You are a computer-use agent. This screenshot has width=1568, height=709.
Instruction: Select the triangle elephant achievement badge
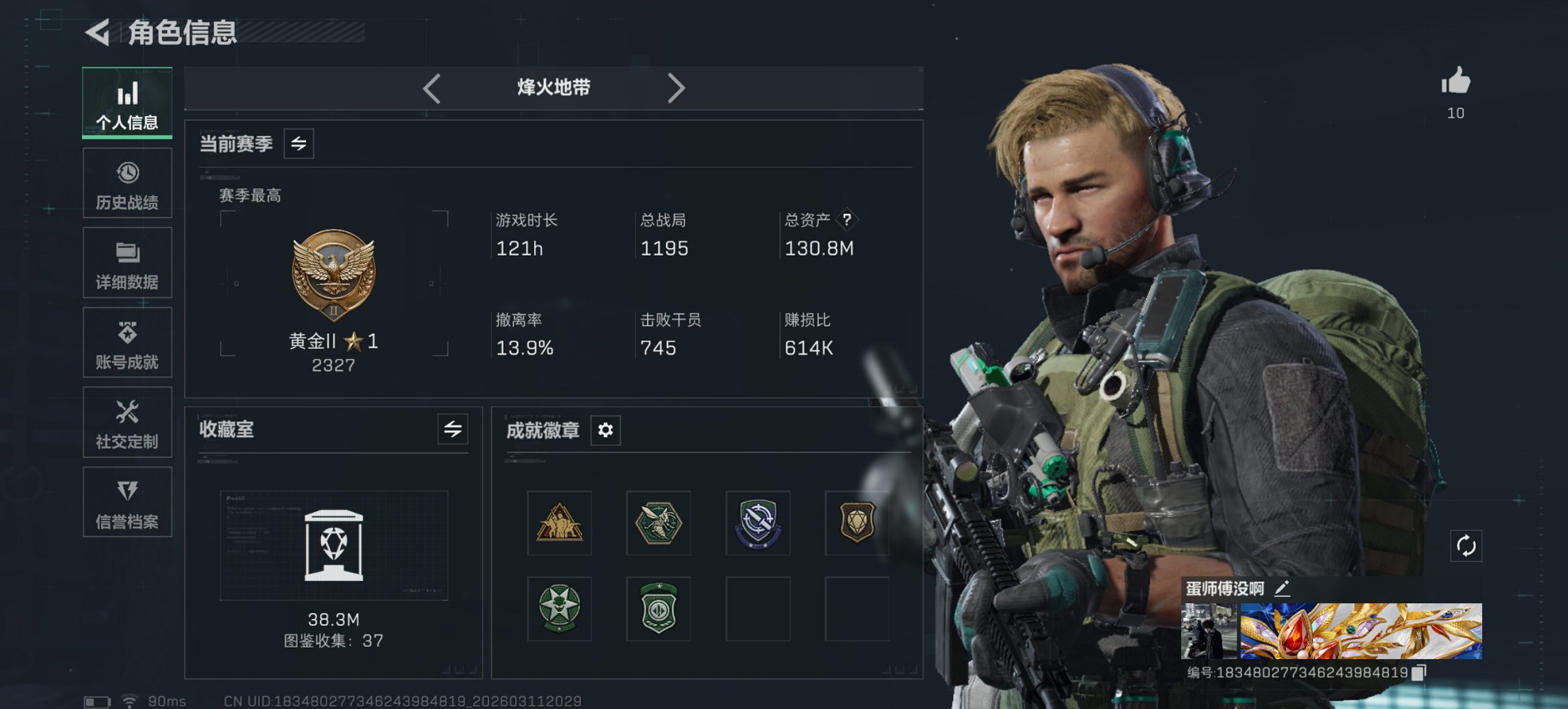pos(559,523)
